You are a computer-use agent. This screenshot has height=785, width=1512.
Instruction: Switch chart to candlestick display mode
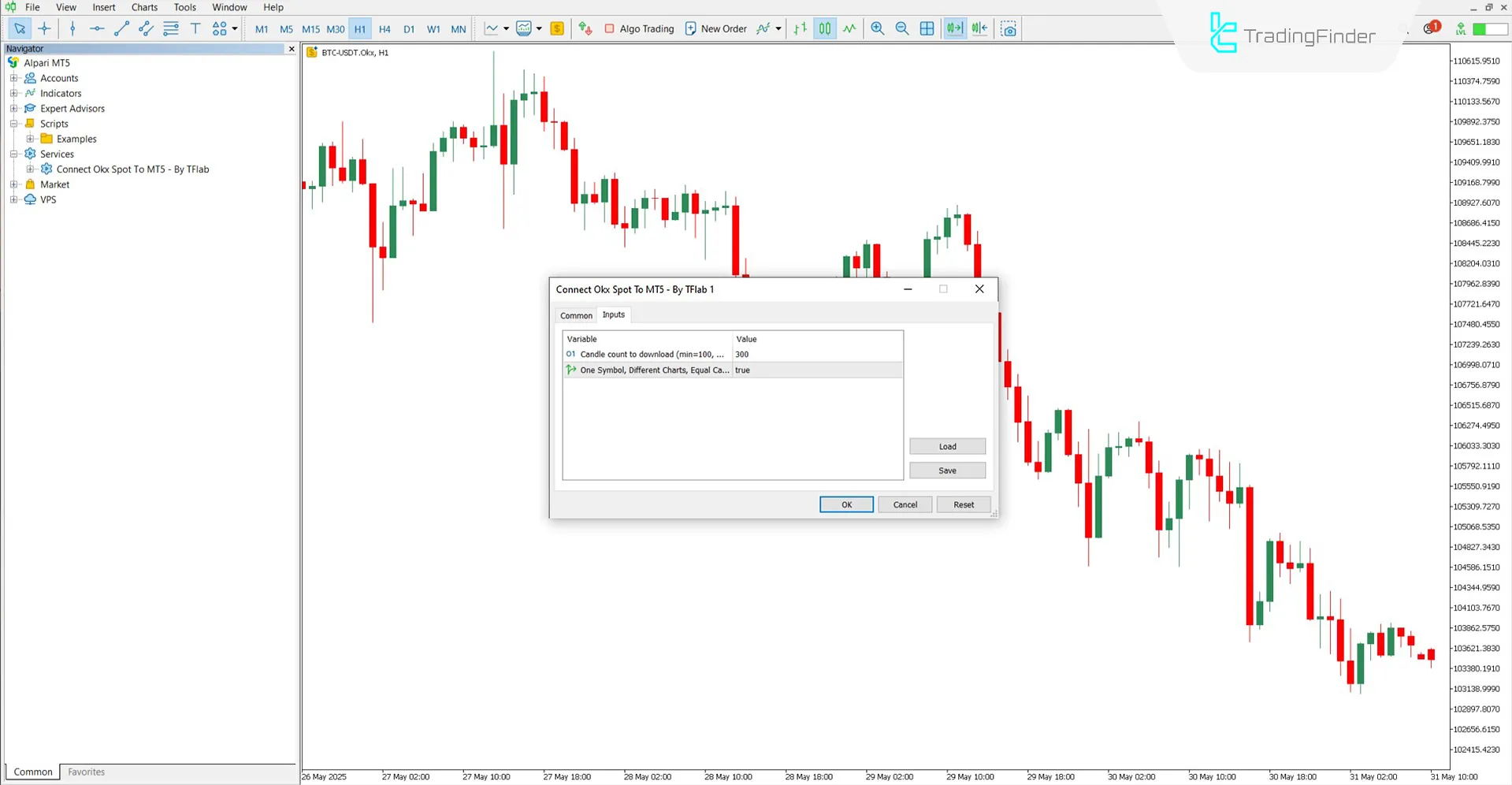(x=824, y=28)
